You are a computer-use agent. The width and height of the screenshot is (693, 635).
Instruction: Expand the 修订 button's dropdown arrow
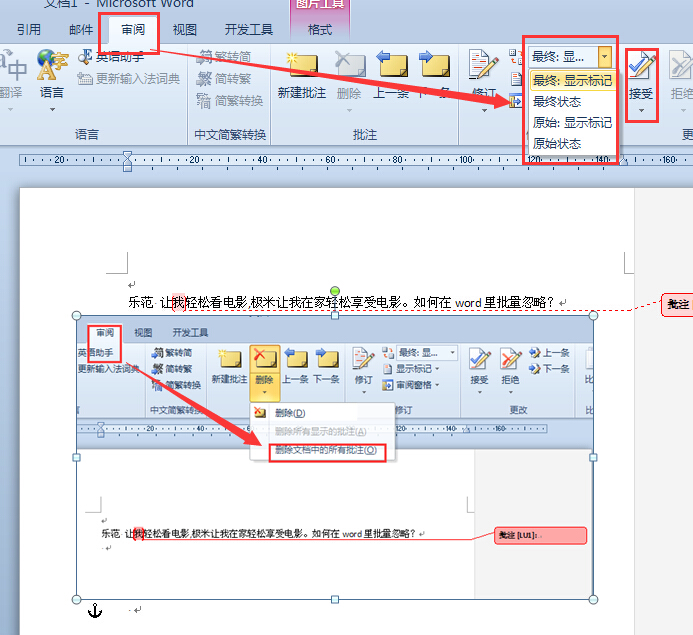pos(484,110)
